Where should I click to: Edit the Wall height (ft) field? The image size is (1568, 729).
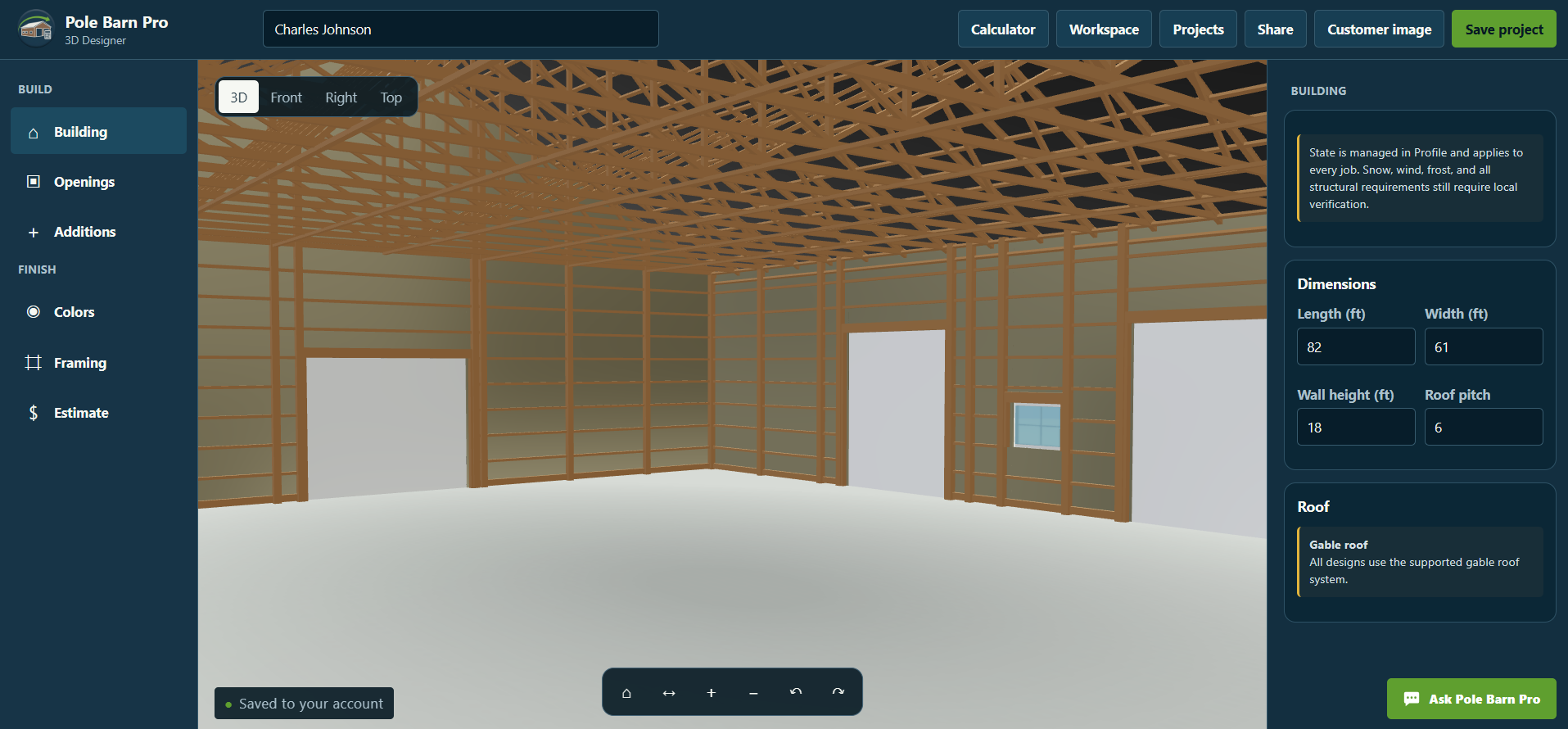[x=1356, y=427]
